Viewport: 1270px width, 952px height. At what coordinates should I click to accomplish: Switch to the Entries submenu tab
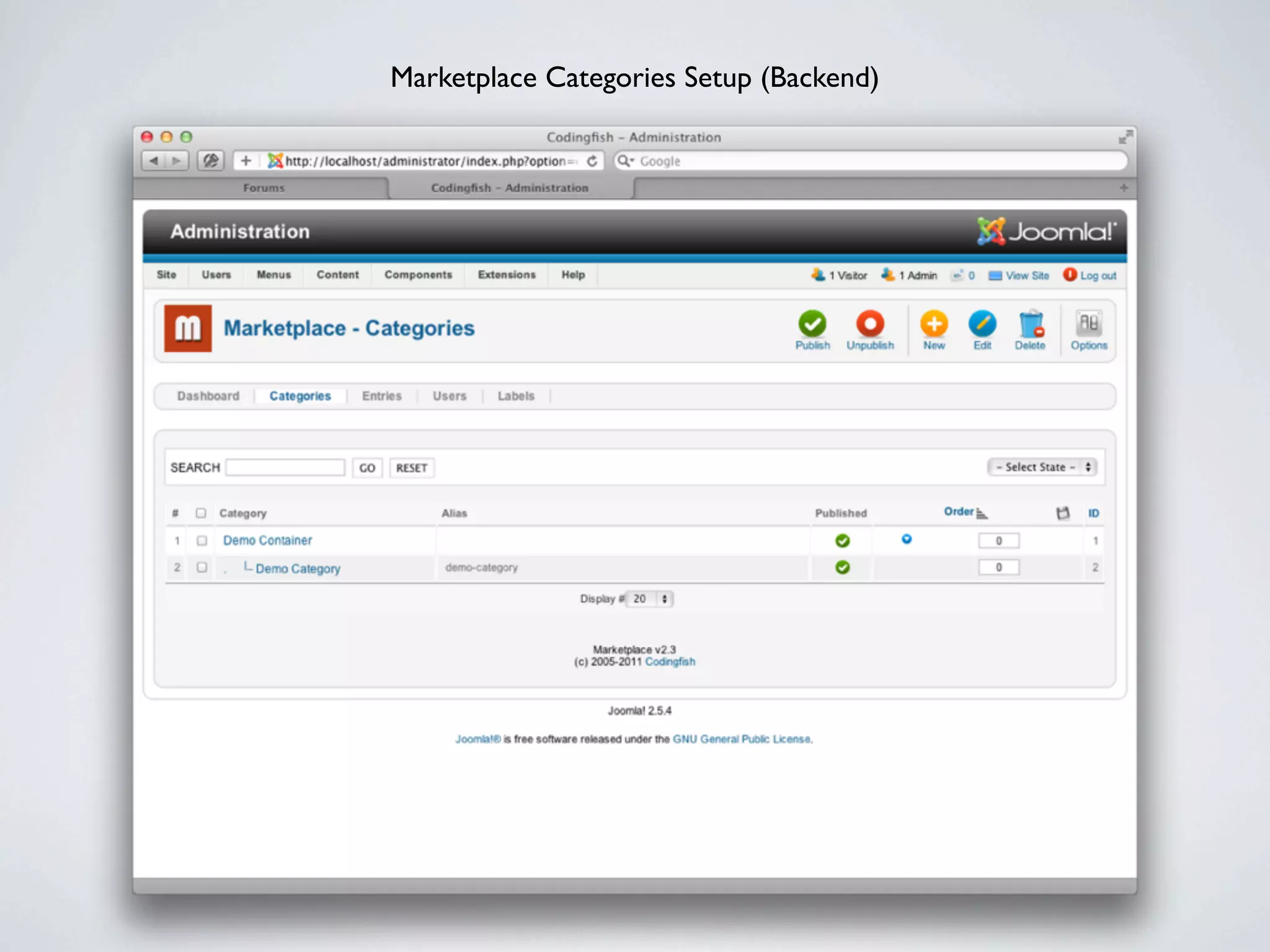pos(382,396)
